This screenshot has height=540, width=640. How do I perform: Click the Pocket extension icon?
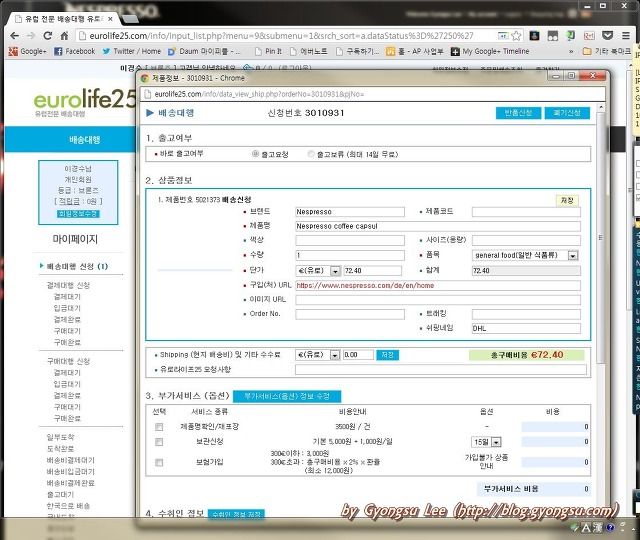[608, 36]
